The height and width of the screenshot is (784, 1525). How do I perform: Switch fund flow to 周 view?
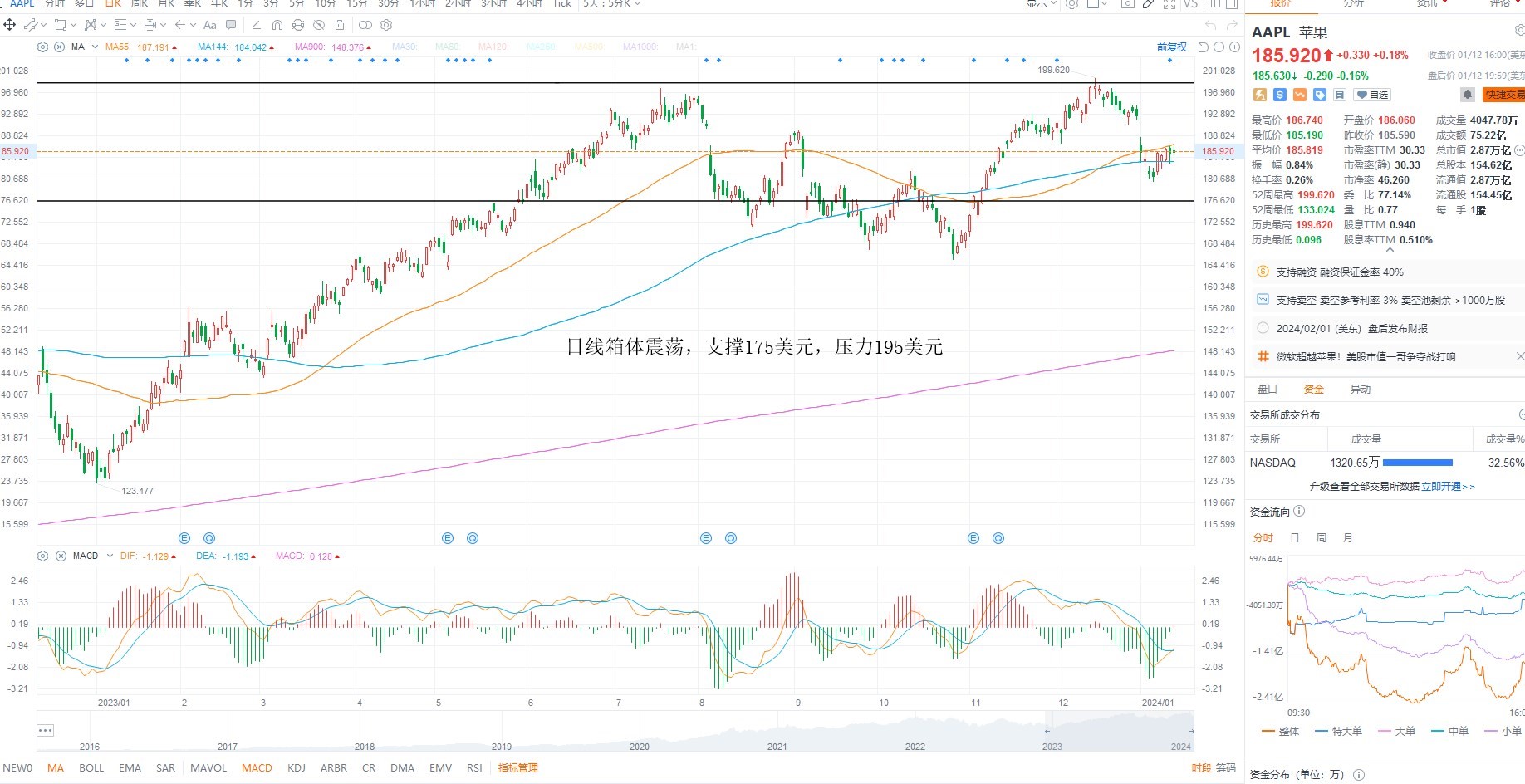(1322, 537)
